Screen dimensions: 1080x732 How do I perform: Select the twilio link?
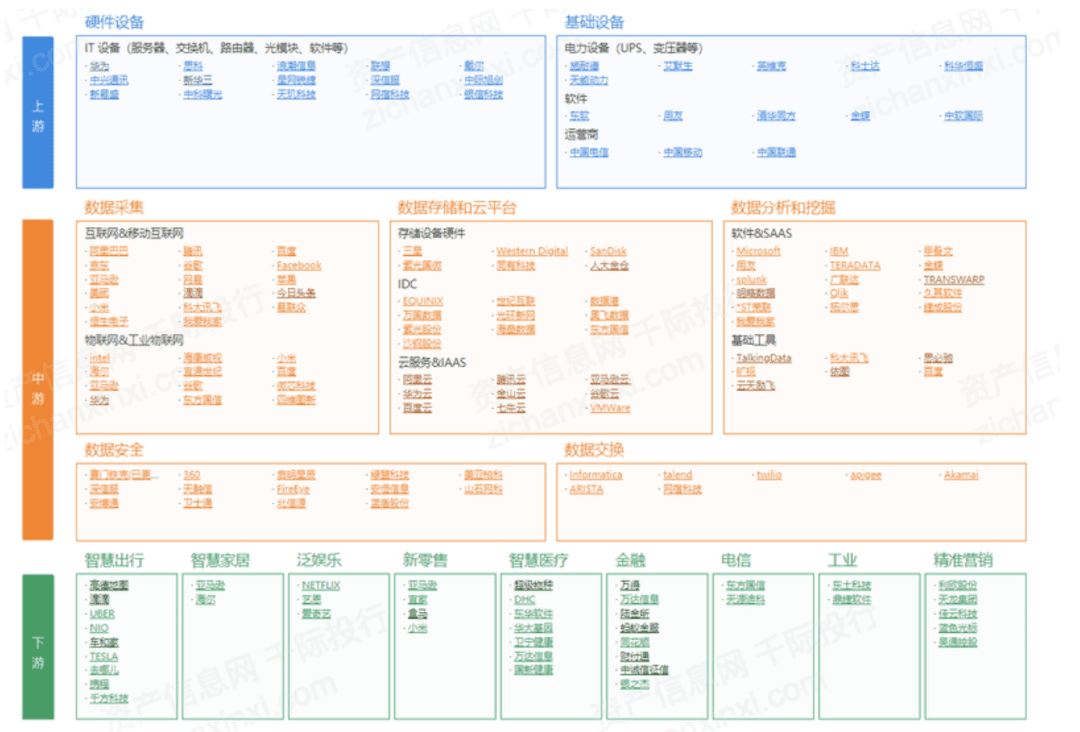click(x=769, y=475)
